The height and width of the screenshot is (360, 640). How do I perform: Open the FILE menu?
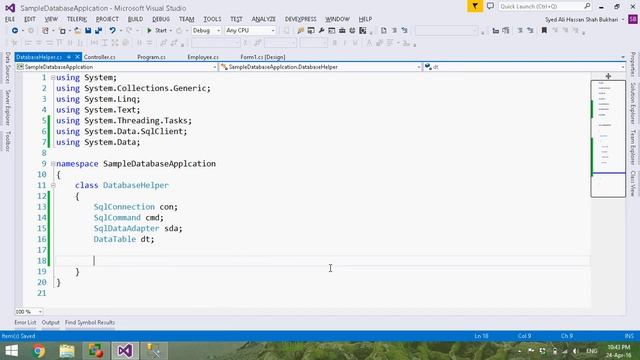[10, 19]
